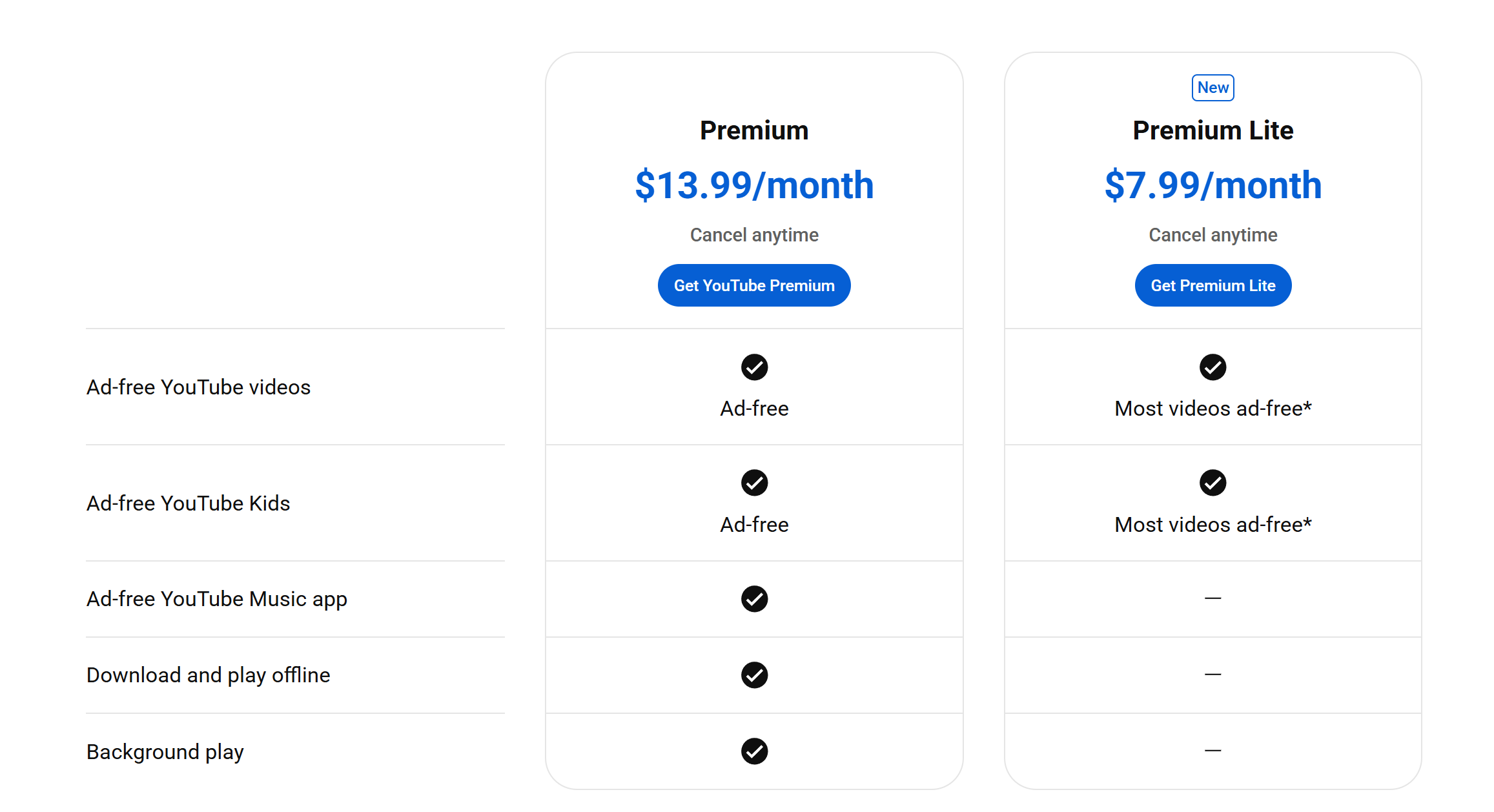Click the New badge above Premium Lite
Screen dimensions: 1494x812
pos(1213,88)
